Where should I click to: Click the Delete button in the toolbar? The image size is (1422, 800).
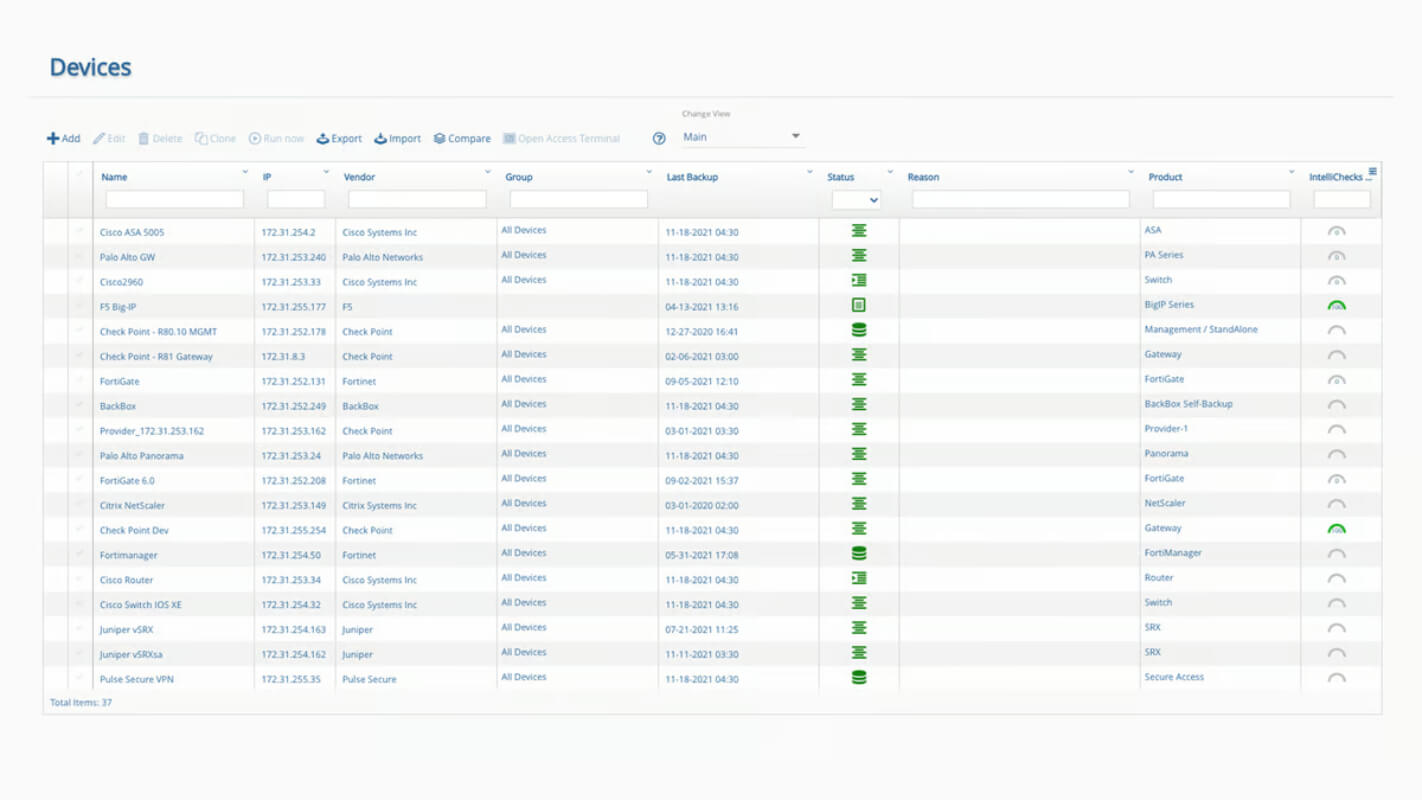(160, 139)
